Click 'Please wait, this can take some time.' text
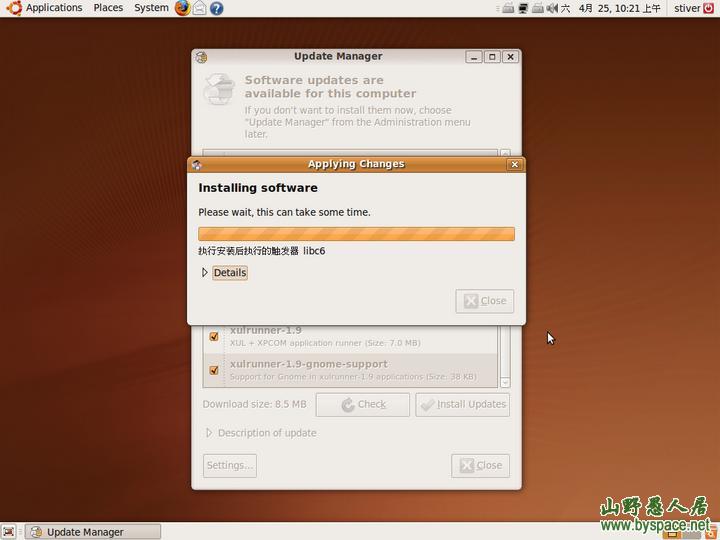The height and width of the screenshot is (540, 720). click(x=284, y=212)
